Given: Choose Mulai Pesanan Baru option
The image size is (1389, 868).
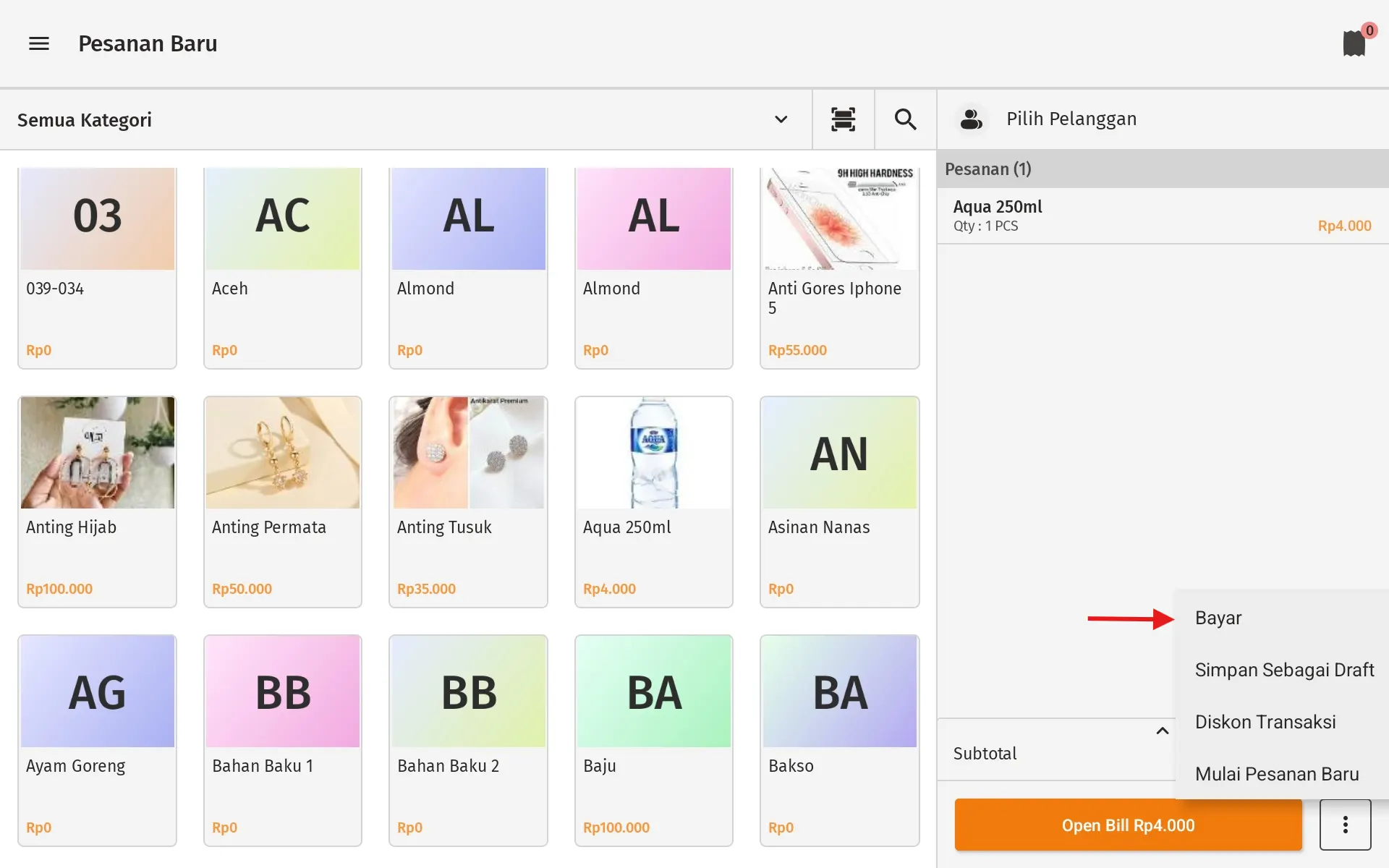Looking at the screenshot, I should coord(1276,774).
